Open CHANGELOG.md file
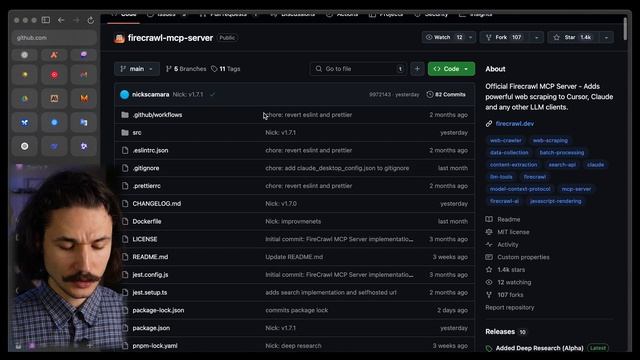Screen dimensions: 640x360 pyautogui.click(x=156, y=204)
